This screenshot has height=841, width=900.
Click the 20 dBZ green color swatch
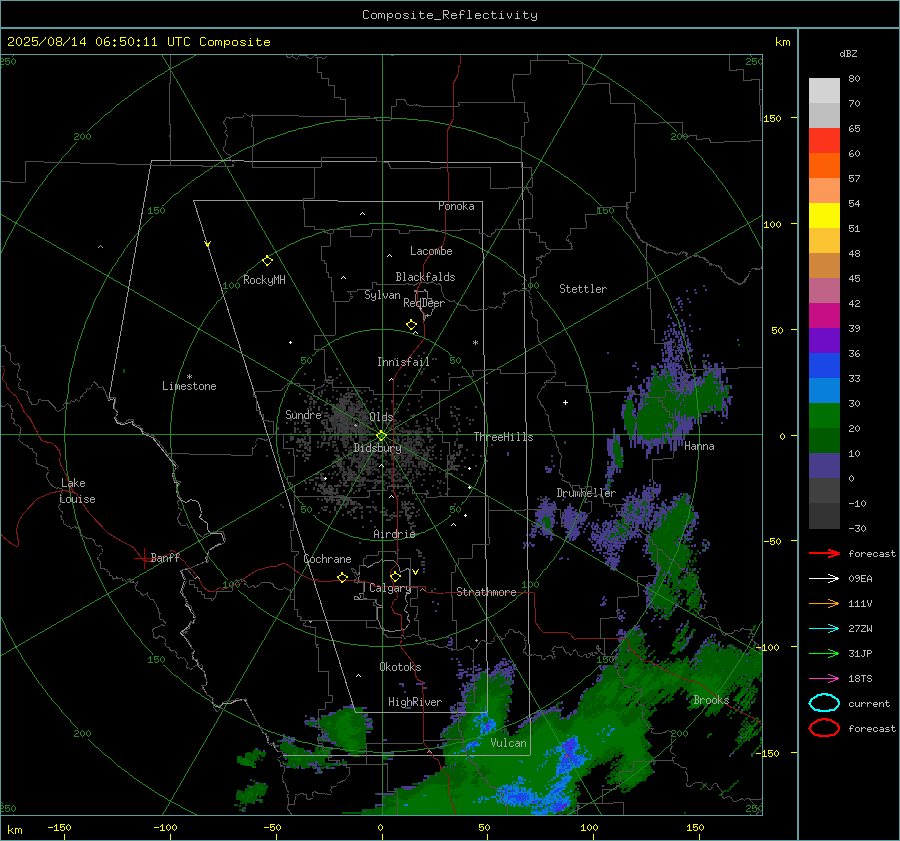coord(824,415)
